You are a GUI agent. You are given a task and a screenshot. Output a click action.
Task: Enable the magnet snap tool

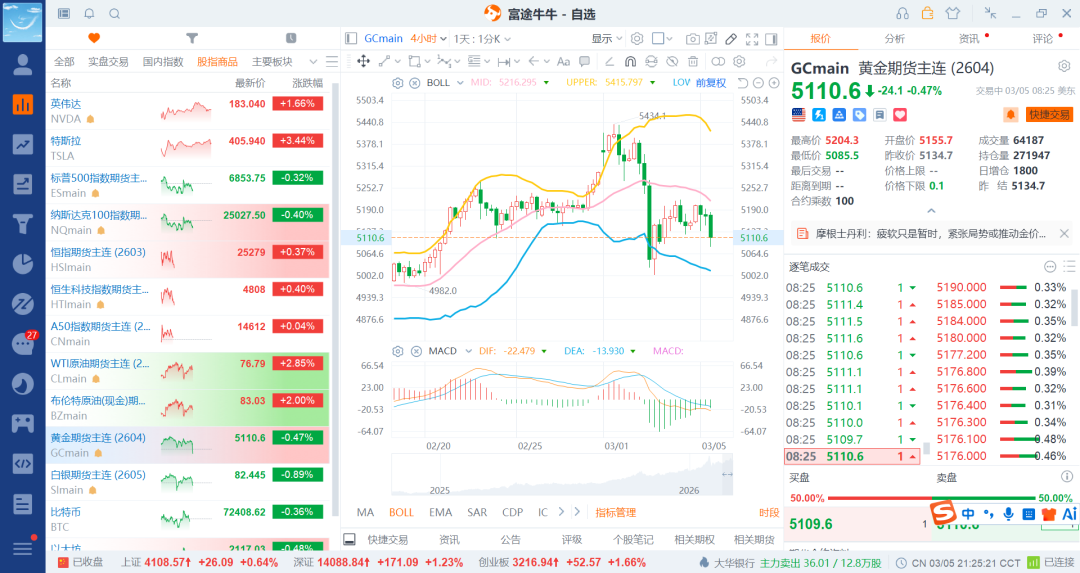[x=630, y=61]
